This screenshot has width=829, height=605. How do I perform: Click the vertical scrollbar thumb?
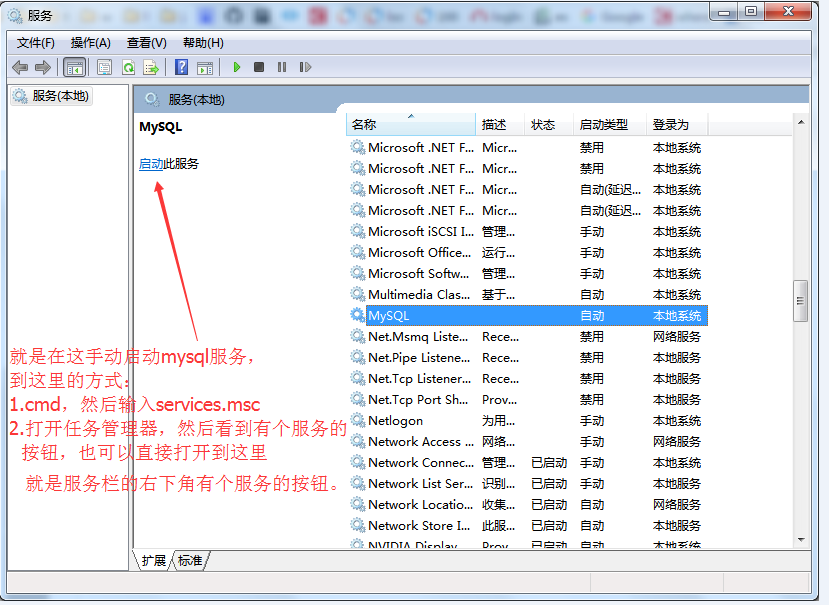tap(800, 301)
